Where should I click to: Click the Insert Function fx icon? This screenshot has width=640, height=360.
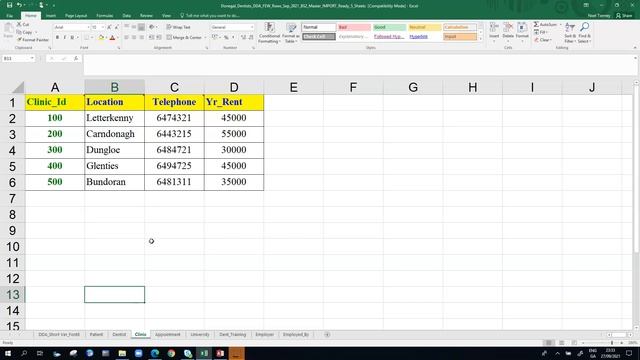coord(76,58)
